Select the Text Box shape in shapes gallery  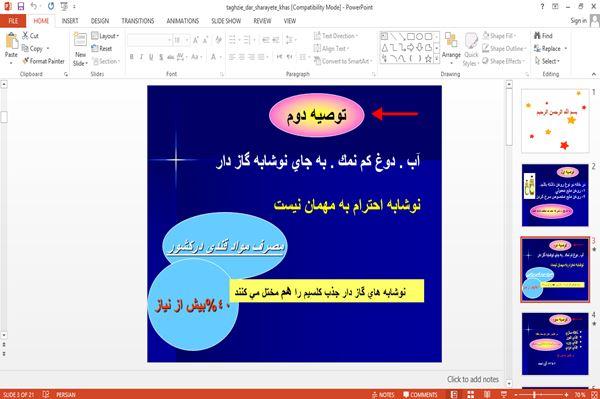[384, 37]
